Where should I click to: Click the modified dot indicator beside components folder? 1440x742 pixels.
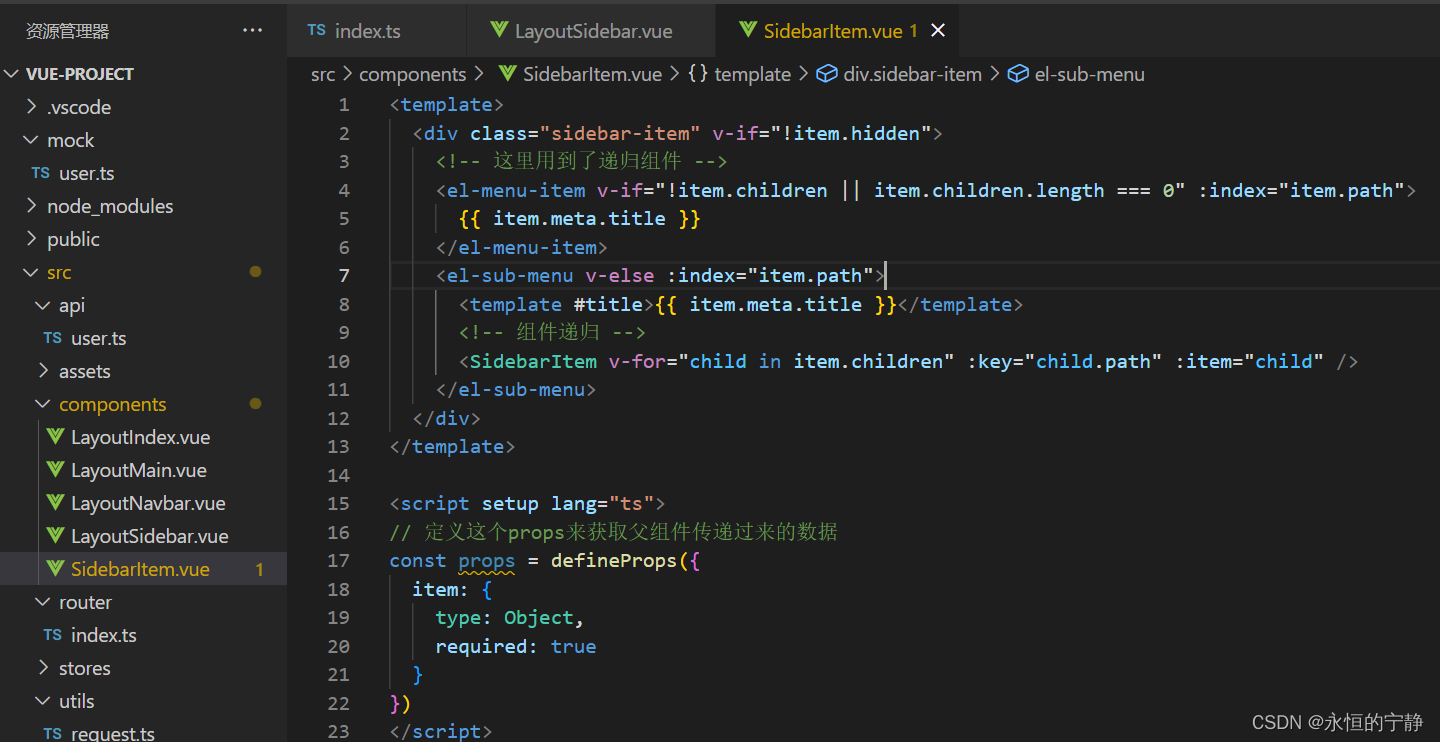point(255,404)
